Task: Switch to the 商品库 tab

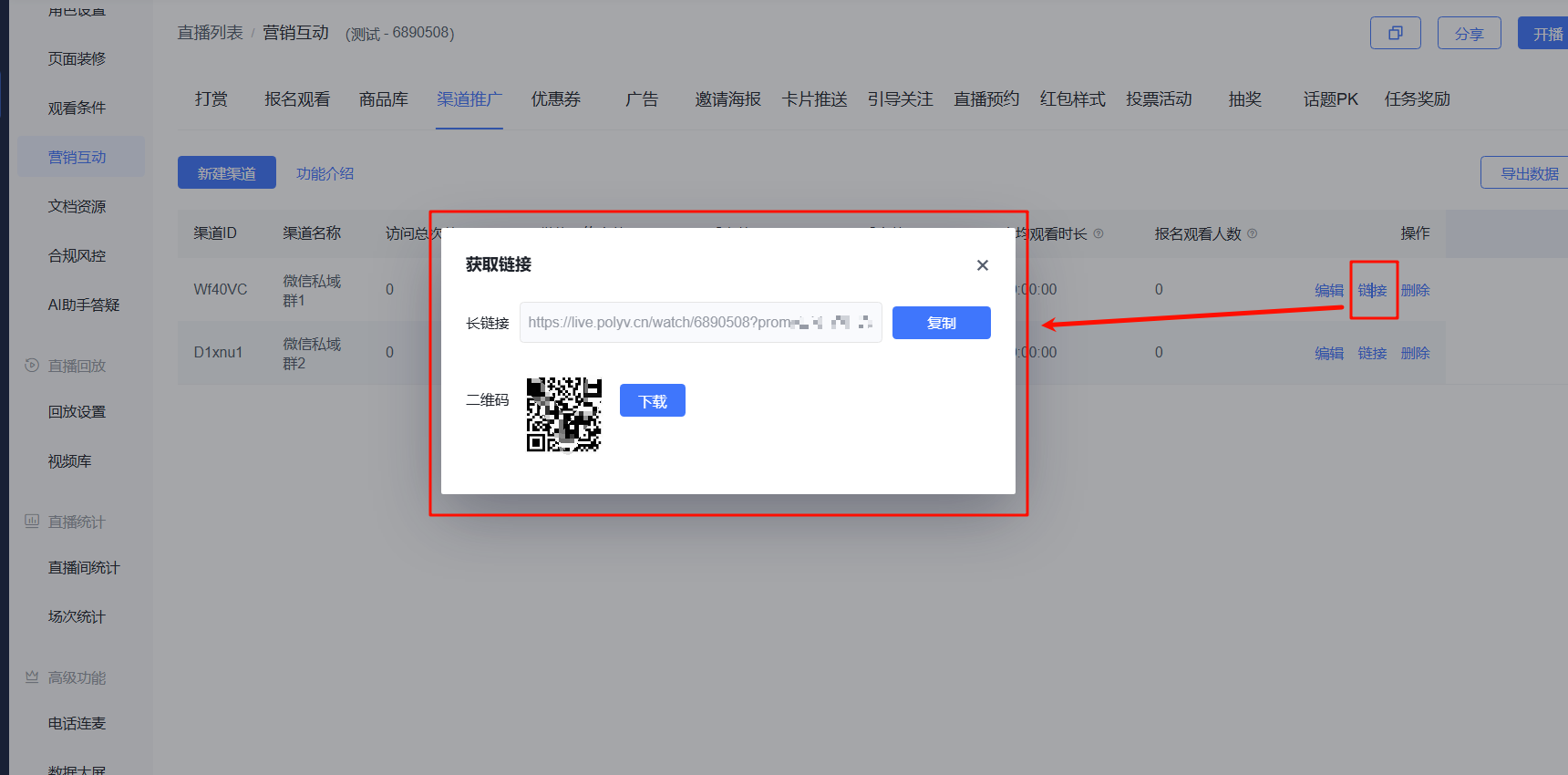Action: (384, 99)
